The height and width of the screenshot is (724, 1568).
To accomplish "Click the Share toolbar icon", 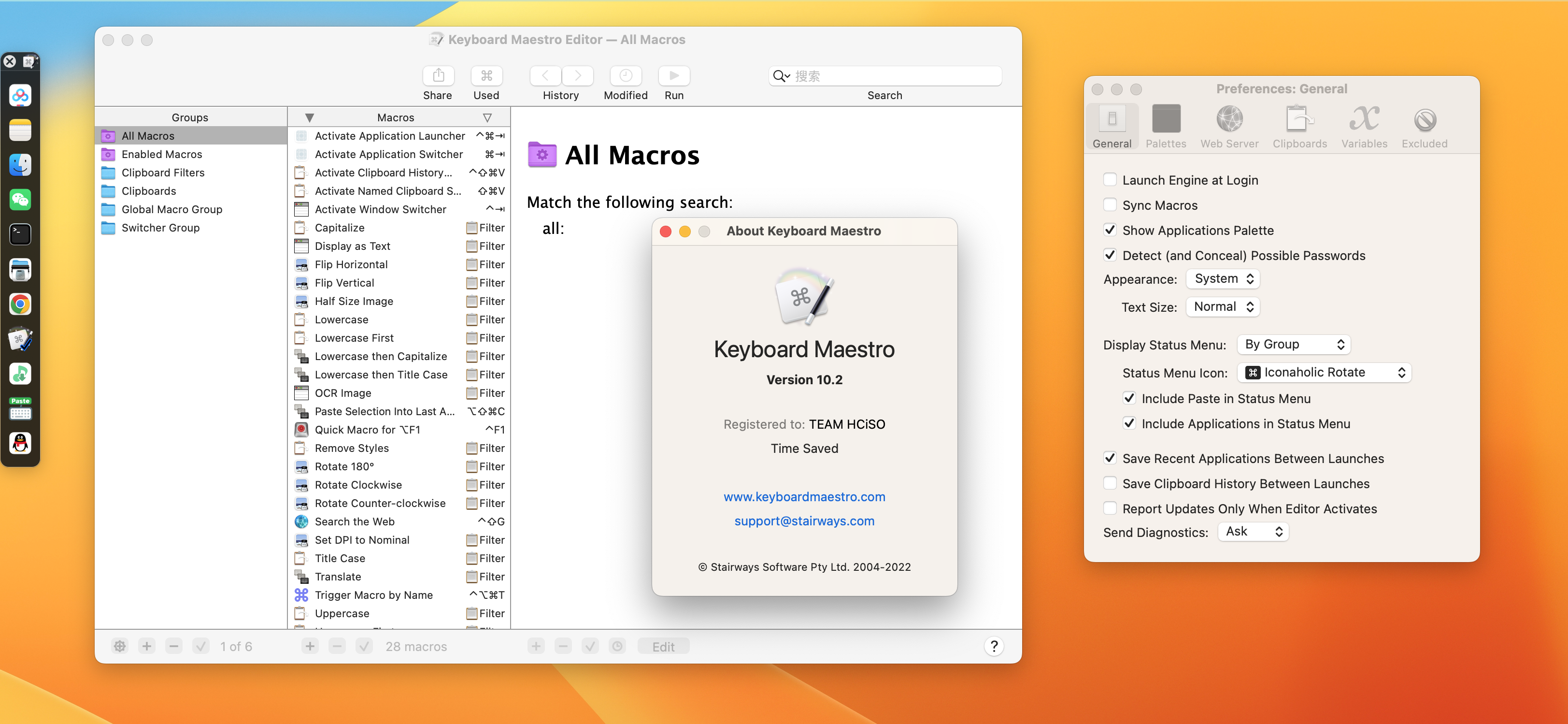I will [438, 75].
